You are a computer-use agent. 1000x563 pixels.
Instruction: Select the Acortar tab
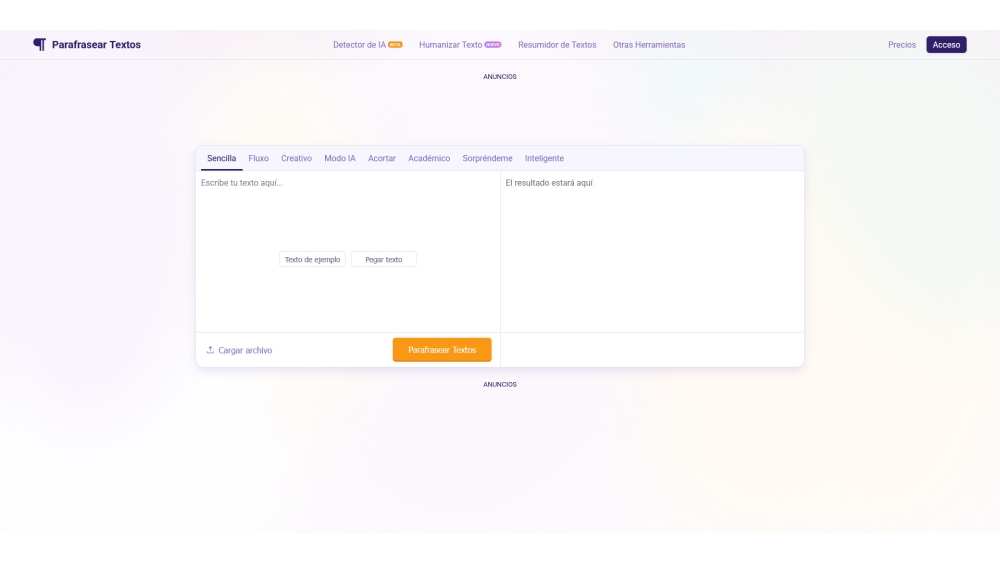click(x=382, y=158)
